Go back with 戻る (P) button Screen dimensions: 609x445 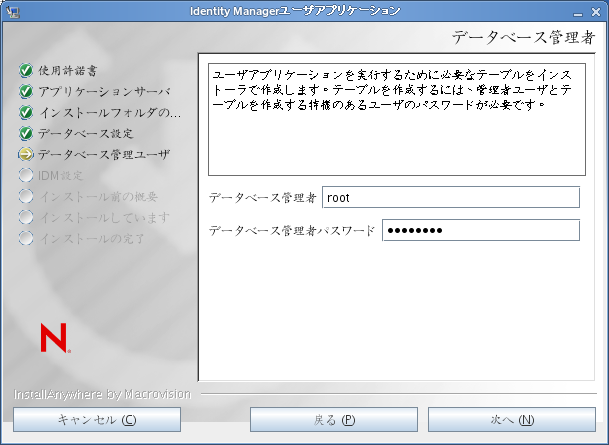tap(334, 419)
